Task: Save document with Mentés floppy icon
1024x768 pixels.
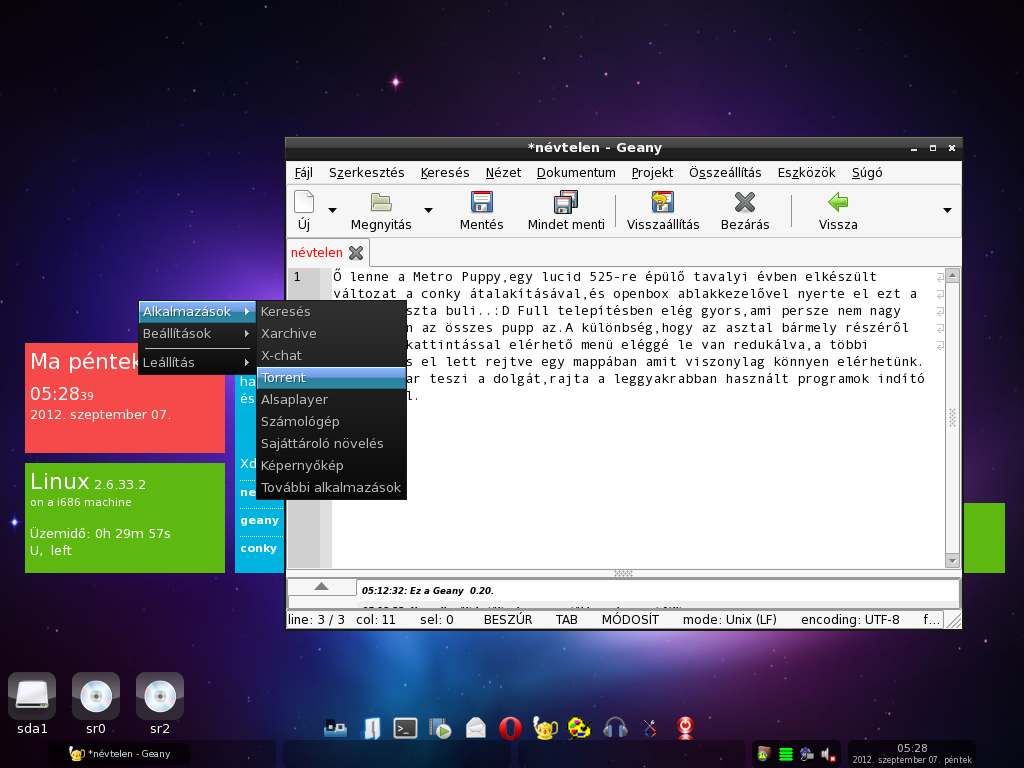Action: [481, 202]
